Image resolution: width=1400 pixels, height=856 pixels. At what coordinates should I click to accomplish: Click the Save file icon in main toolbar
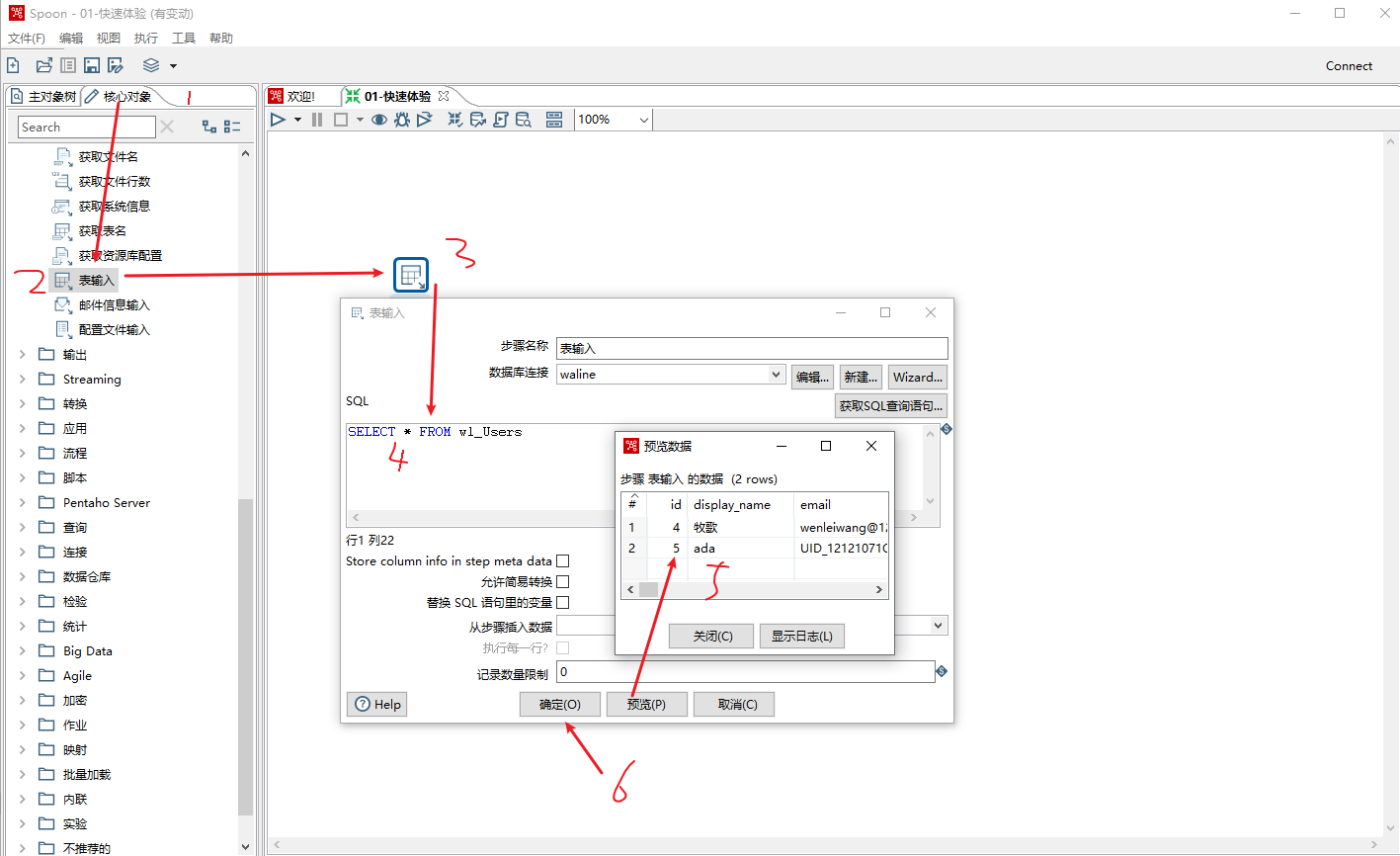point(92,65)
